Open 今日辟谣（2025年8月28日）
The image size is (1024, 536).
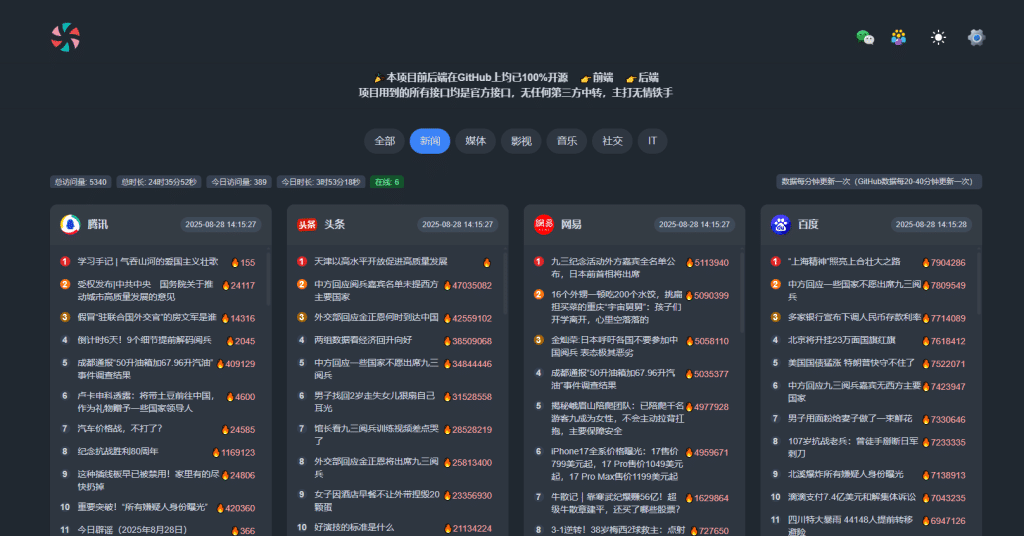pos(132,529)
